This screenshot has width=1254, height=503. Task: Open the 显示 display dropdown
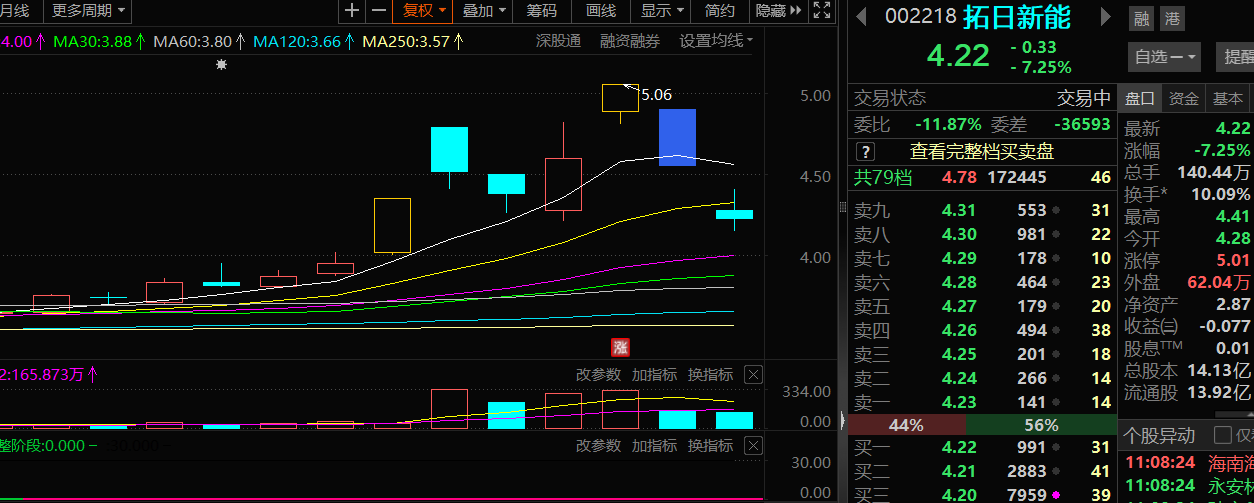coord(663,11)
